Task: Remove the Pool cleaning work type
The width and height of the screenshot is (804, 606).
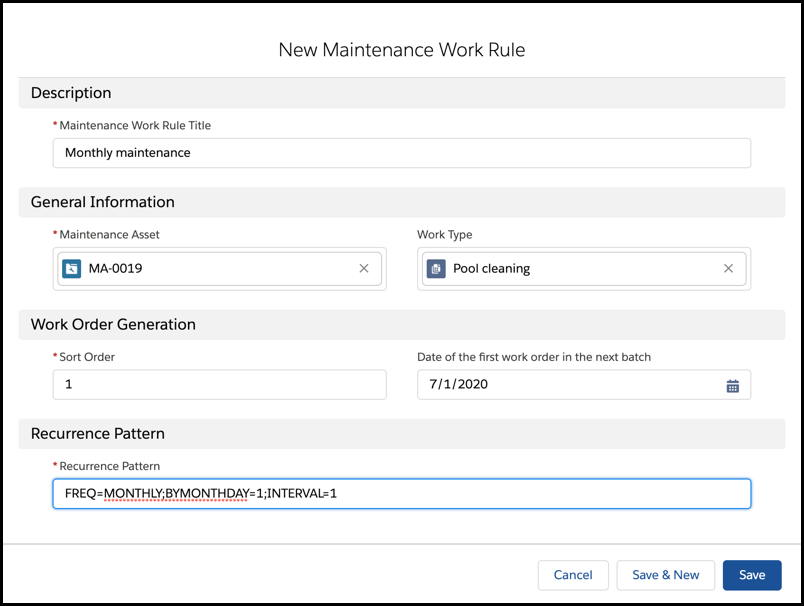Action: 728,269
